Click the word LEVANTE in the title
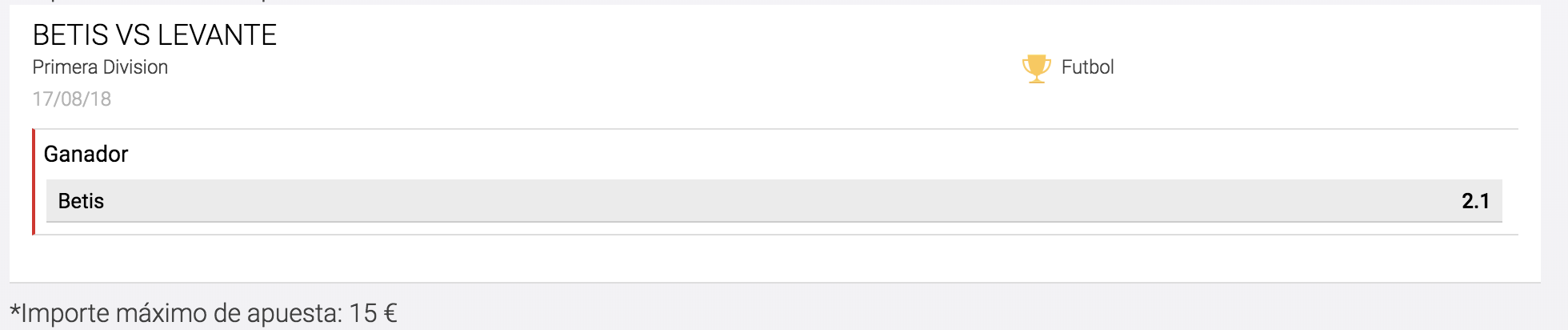1568x330 pixels. (x=217, y=35)
